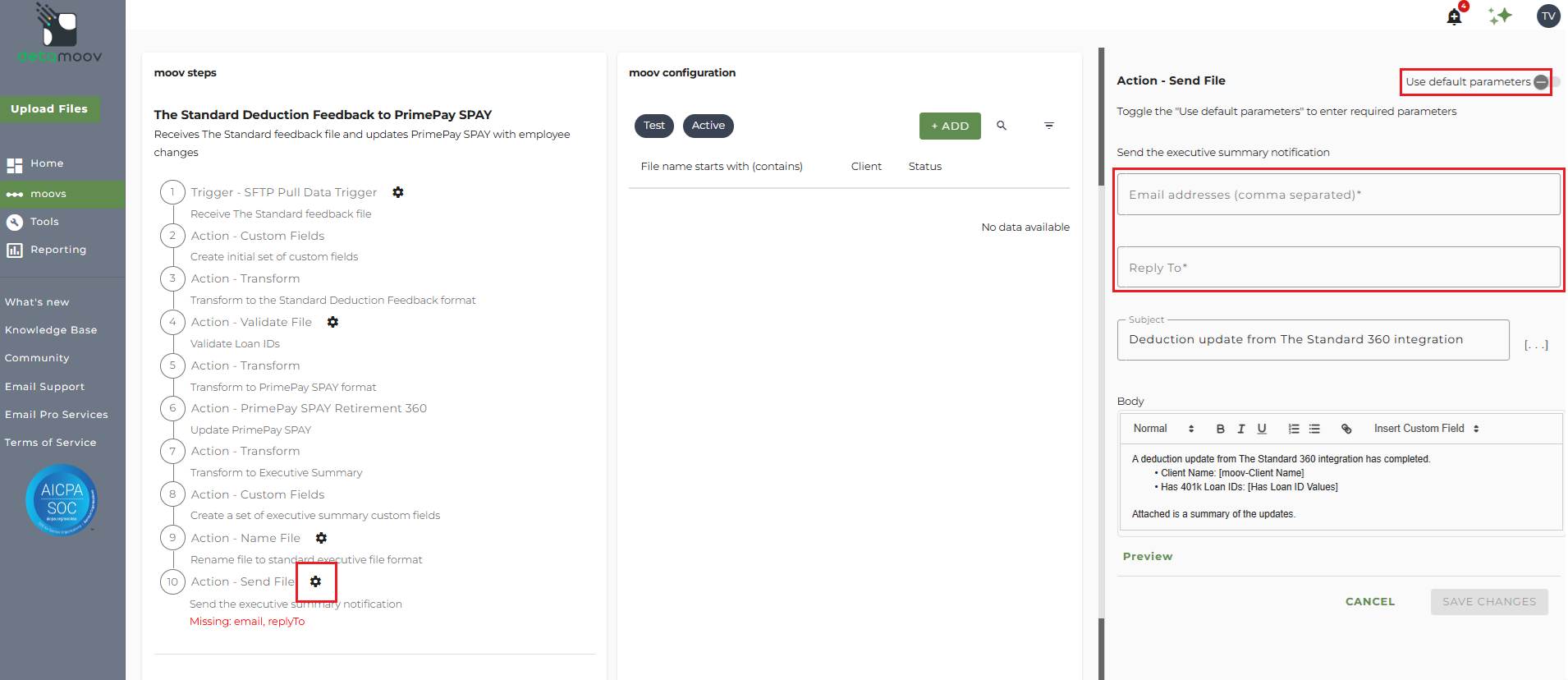Viewport: 1568px width, 680px height.
Task: Click the insert link icon in Body editor
Action: (1346, 429)
